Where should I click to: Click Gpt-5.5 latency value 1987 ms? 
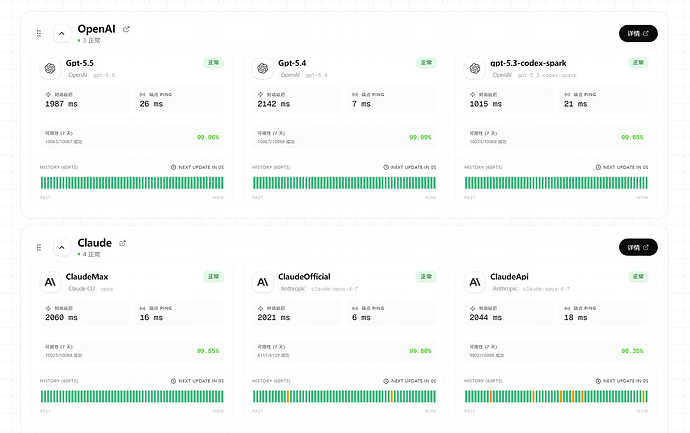(61, 104)
